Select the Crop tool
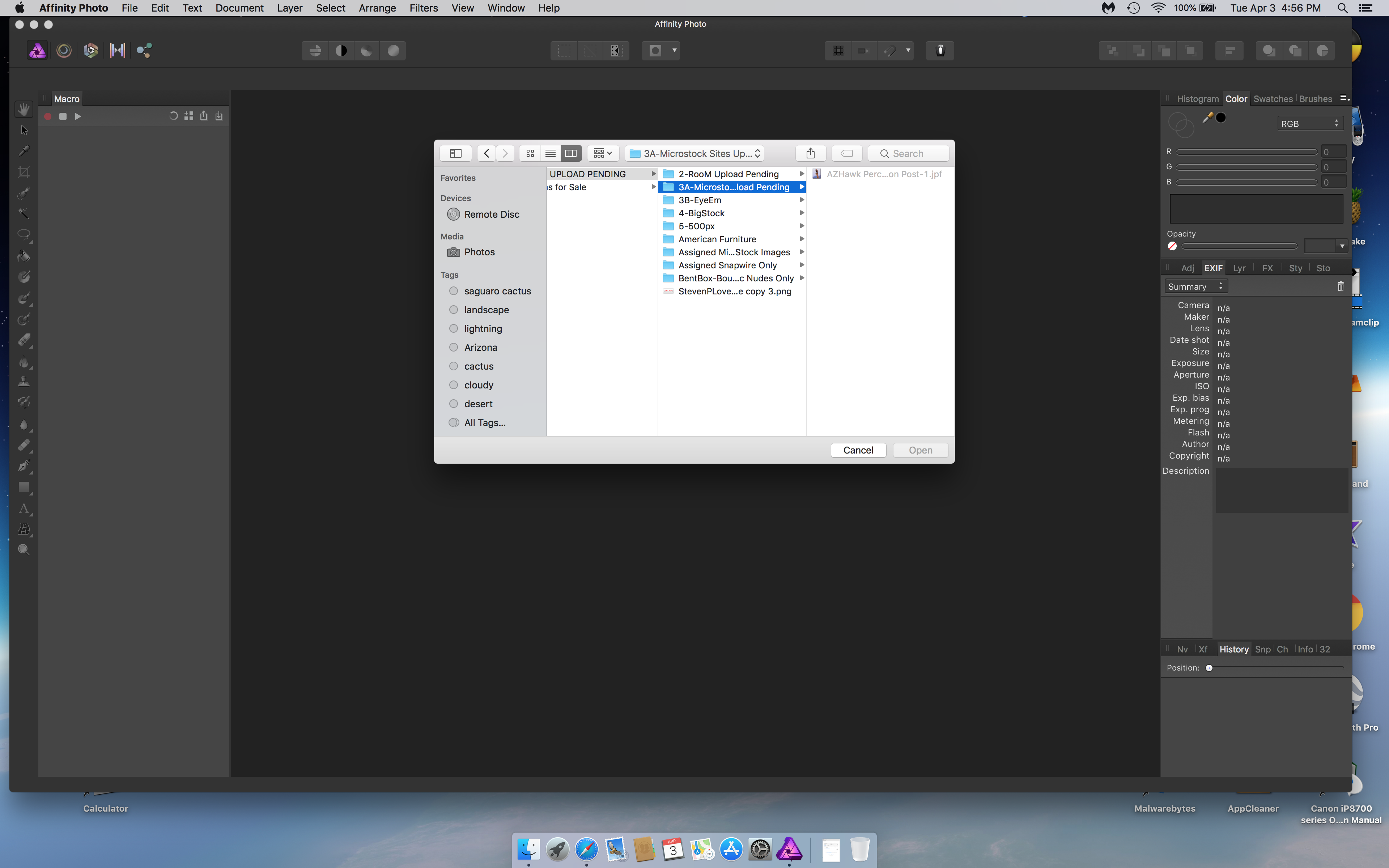Screen dimensions: 1389x868 pyautogui.click(x=24, y=172)
